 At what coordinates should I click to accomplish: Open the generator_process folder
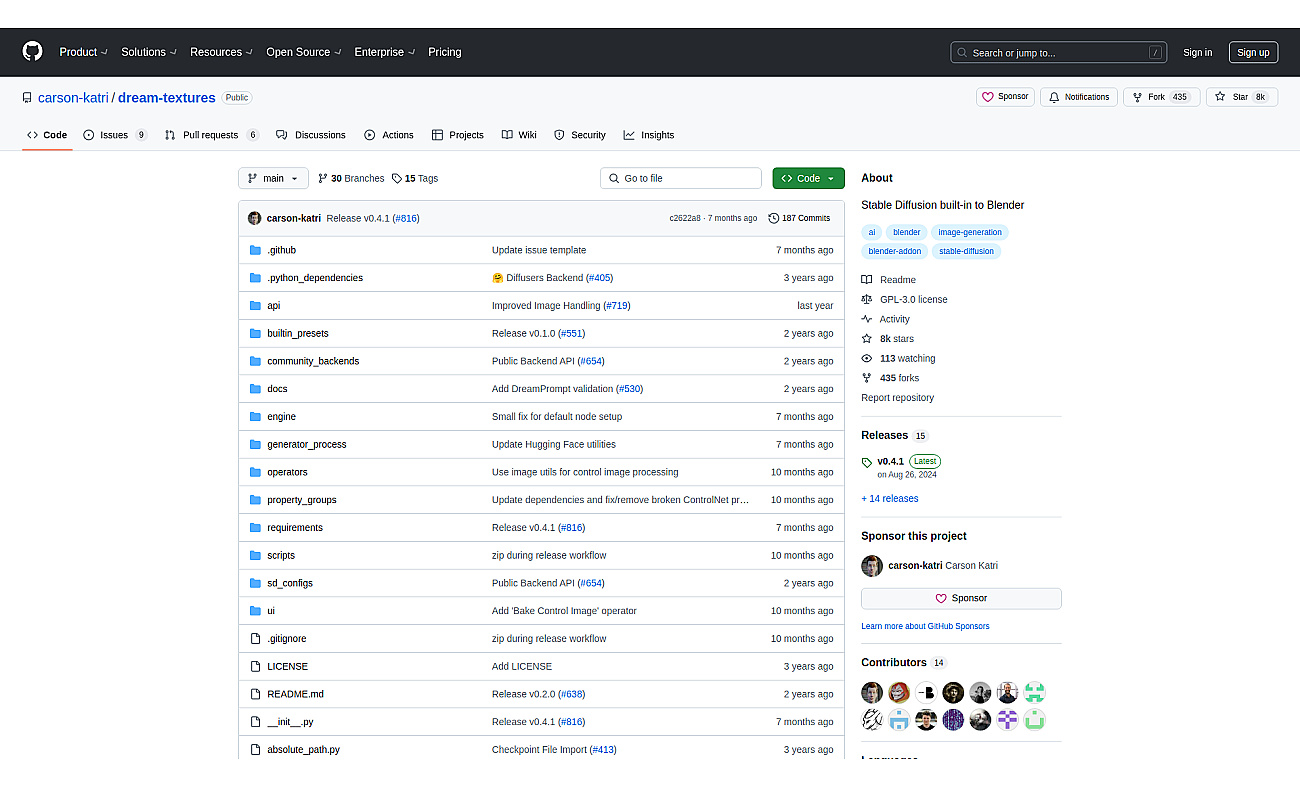[307, 444]
